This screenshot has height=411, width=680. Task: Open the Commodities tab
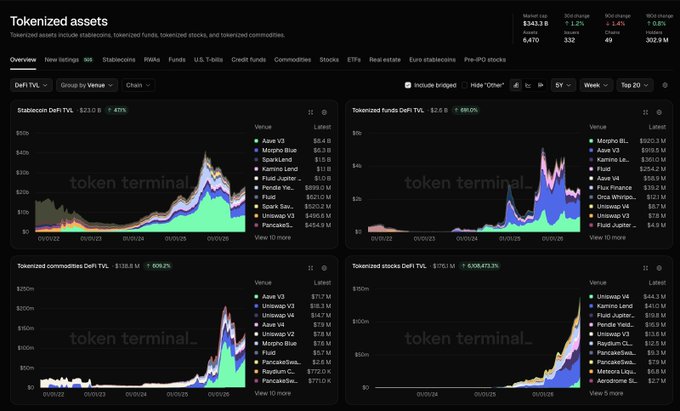292,60
